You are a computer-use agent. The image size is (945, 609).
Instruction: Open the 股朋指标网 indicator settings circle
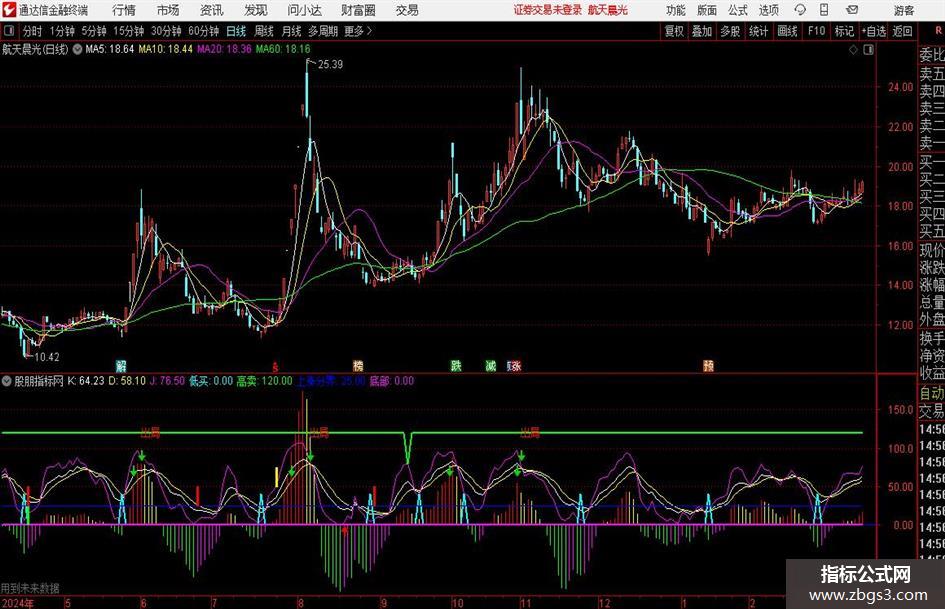(x=7, y=380)
